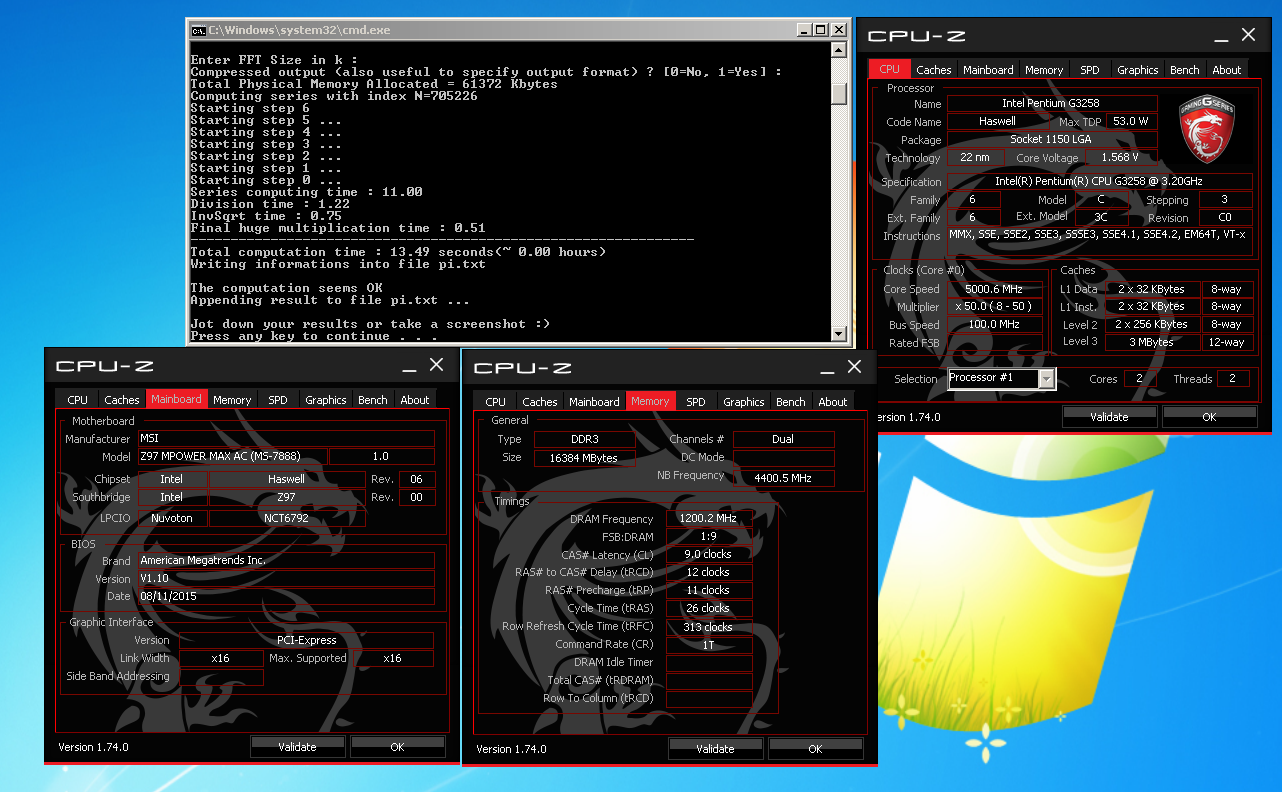This screenshot has height=792, width=1282.
Task: Click the Core Speed 5000.6 MHz value
Action: [x=993, y=289]
